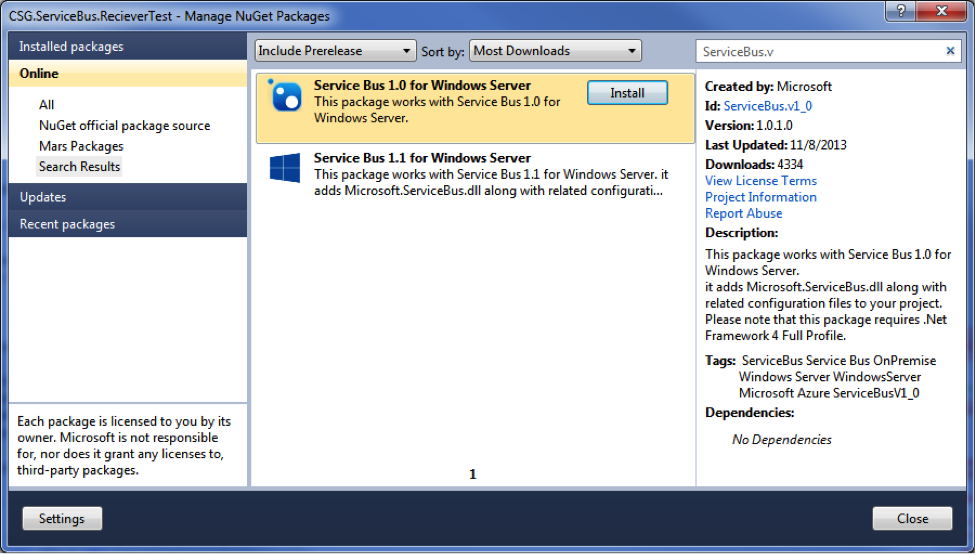Choose the Mars Packages source
Screen dimensions: 975x554
81,146
